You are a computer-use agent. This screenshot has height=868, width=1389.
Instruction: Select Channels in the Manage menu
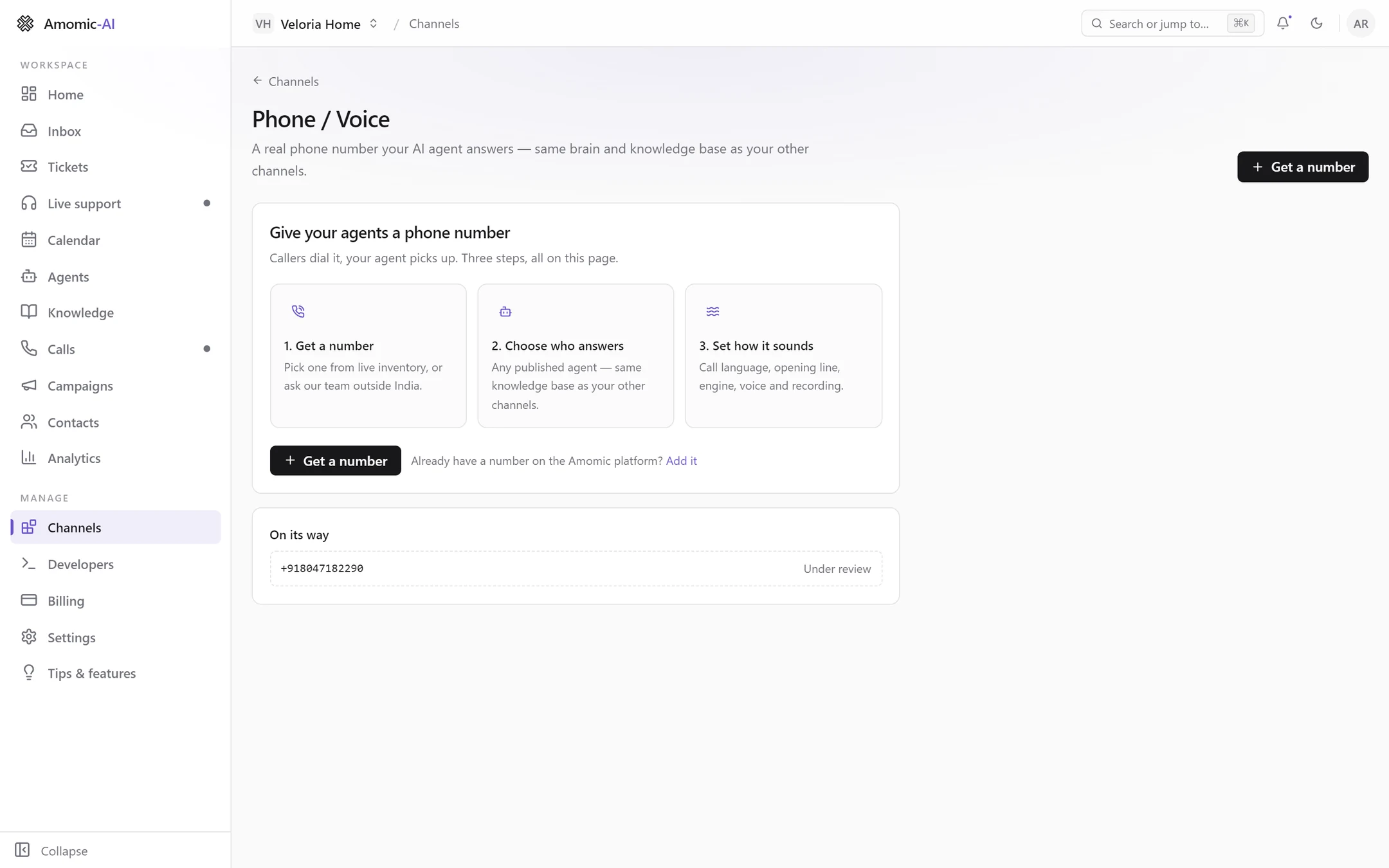(116, 527)
